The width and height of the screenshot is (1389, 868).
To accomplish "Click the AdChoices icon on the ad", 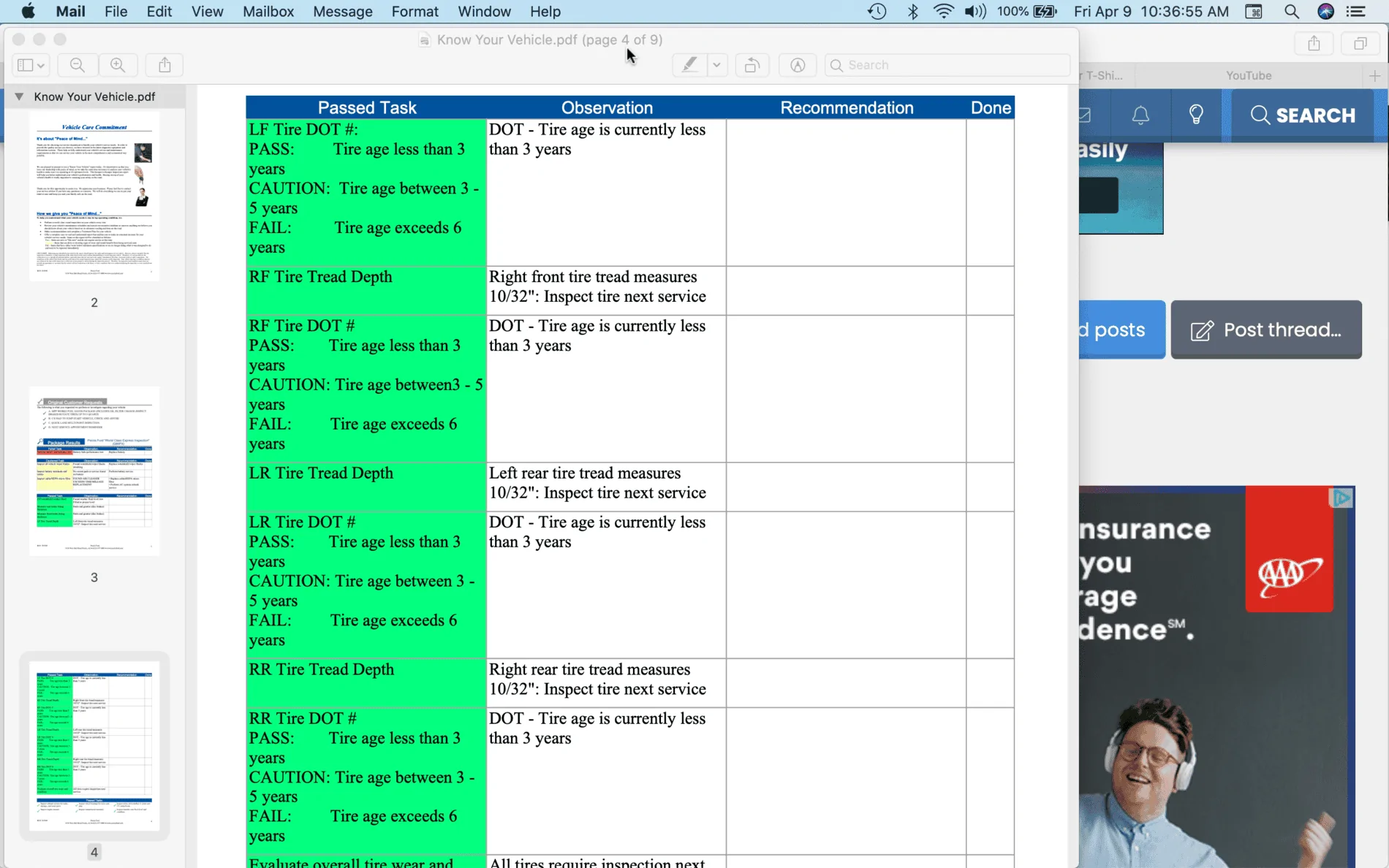I will coord(1341,498).
